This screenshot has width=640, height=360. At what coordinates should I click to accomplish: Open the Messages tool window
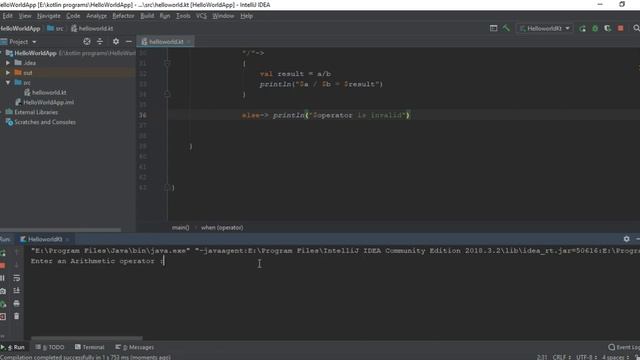(135, 347)
